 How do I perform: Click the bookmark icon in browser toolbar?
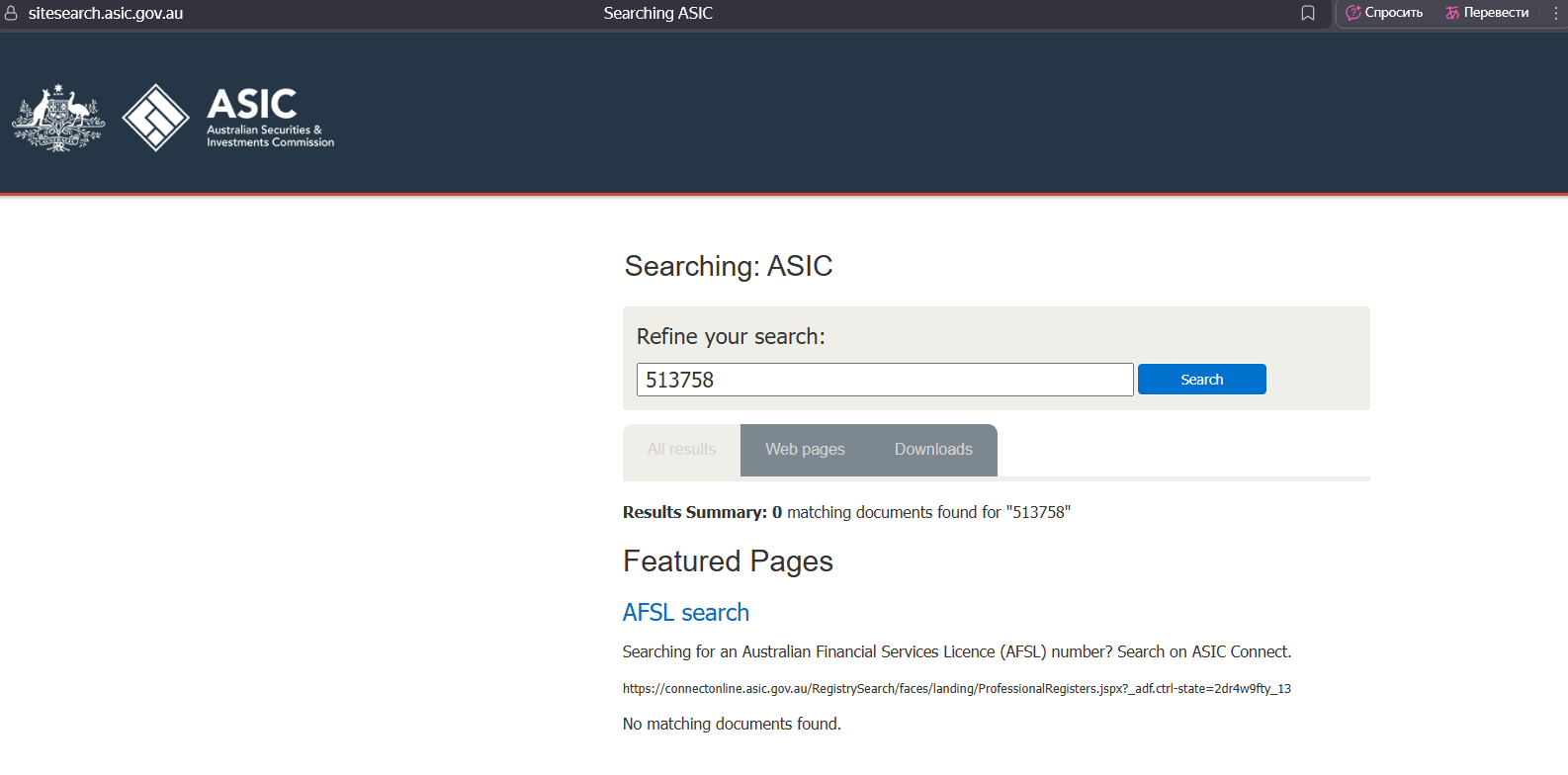(1308, 13)
